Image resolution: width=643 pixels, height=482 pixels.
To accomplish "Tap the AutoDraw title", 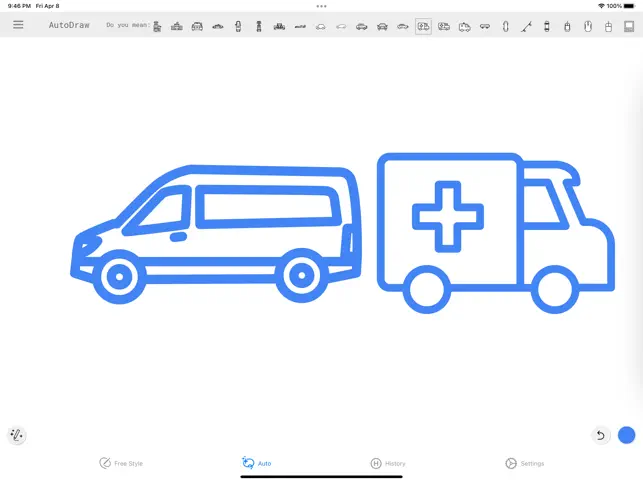I will coord(69,25).
